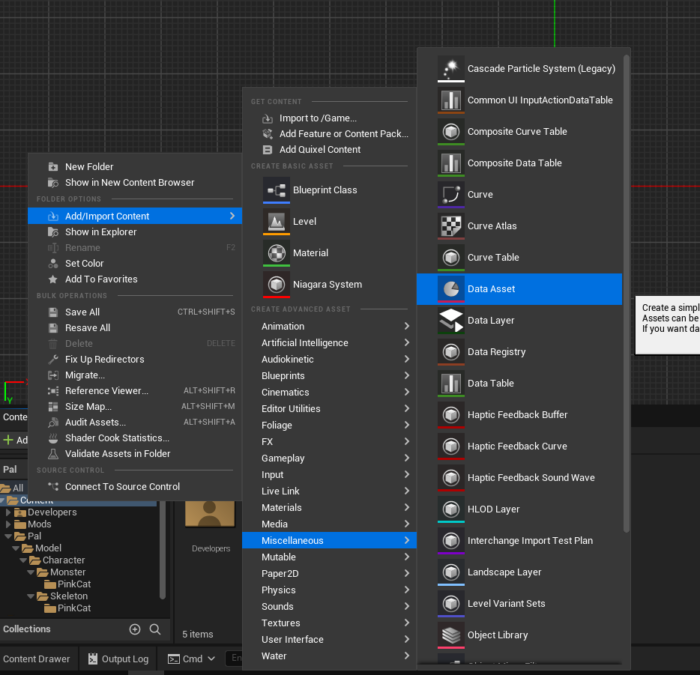The height and width of the screenshot is (675, 700).
Task: Click the Data Layer icon
Action: click(x=451, y=321)
